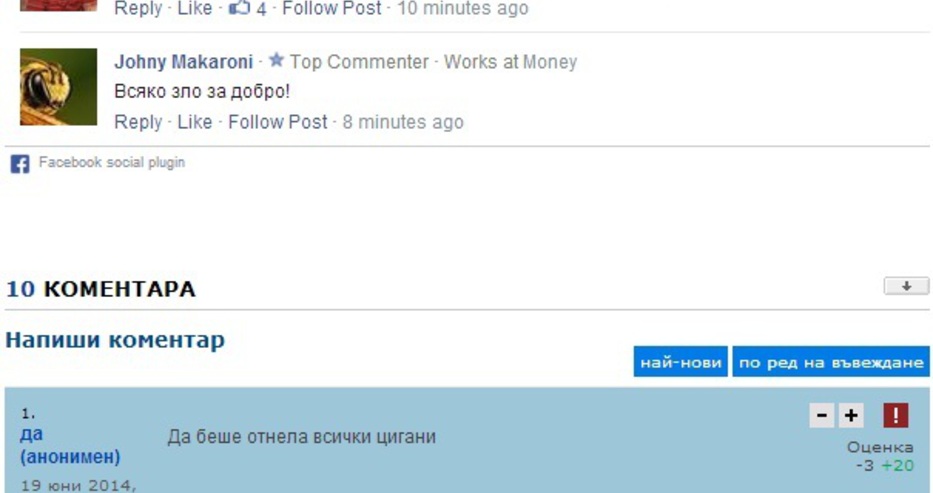The height and width of the screenshot is (493, 933).
Task: Click the minus vote icon on comment 1
Action: point(822,415)
